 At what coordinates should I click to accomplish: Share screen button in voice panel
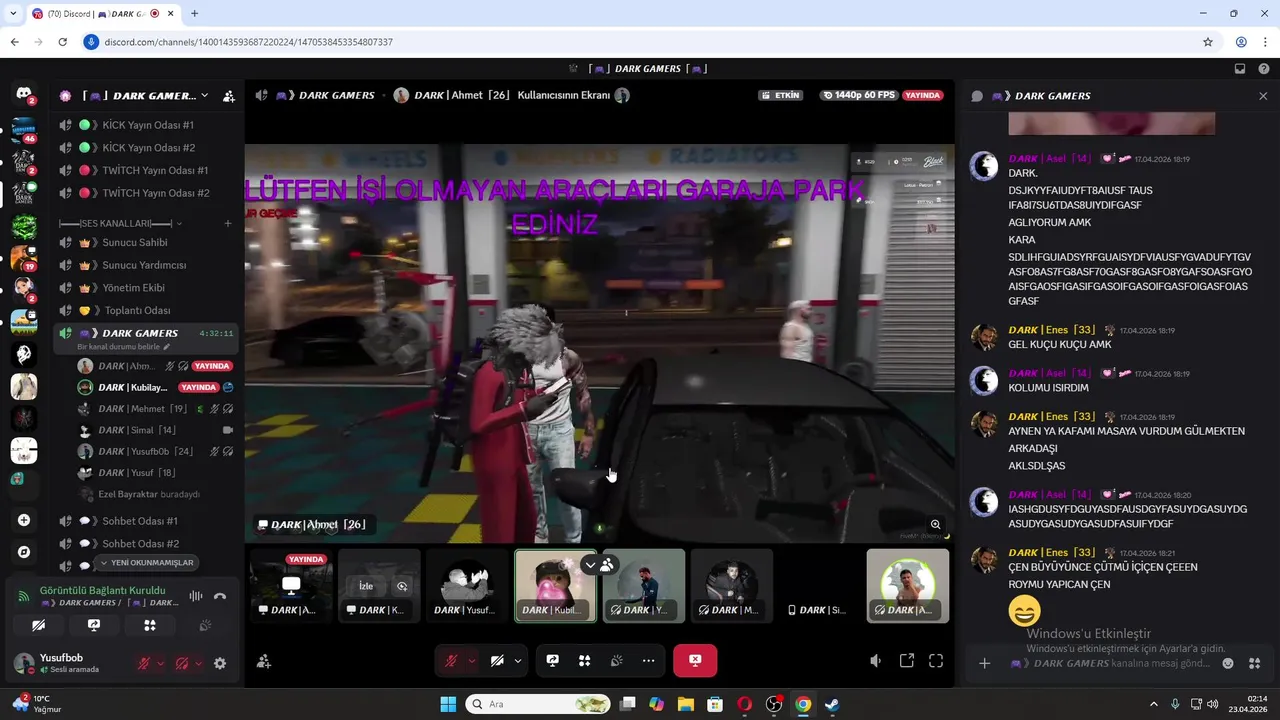click(94, 625)
